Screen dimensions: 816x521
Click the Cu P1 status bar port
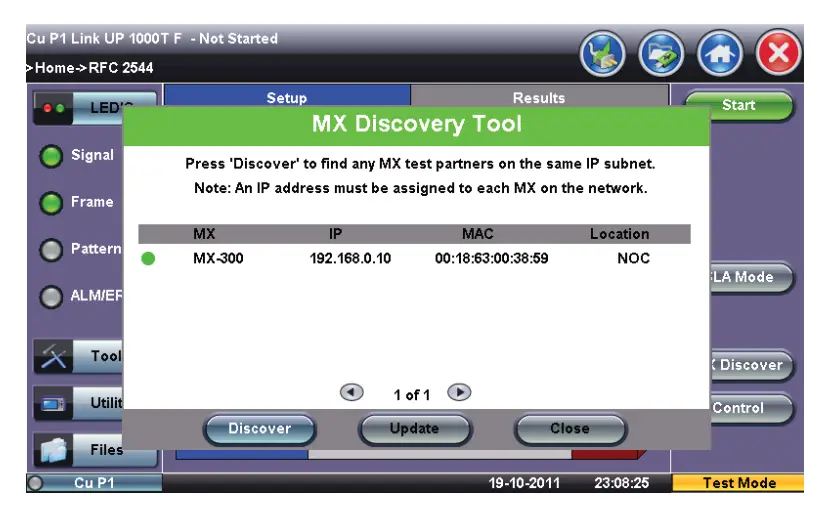94,483
